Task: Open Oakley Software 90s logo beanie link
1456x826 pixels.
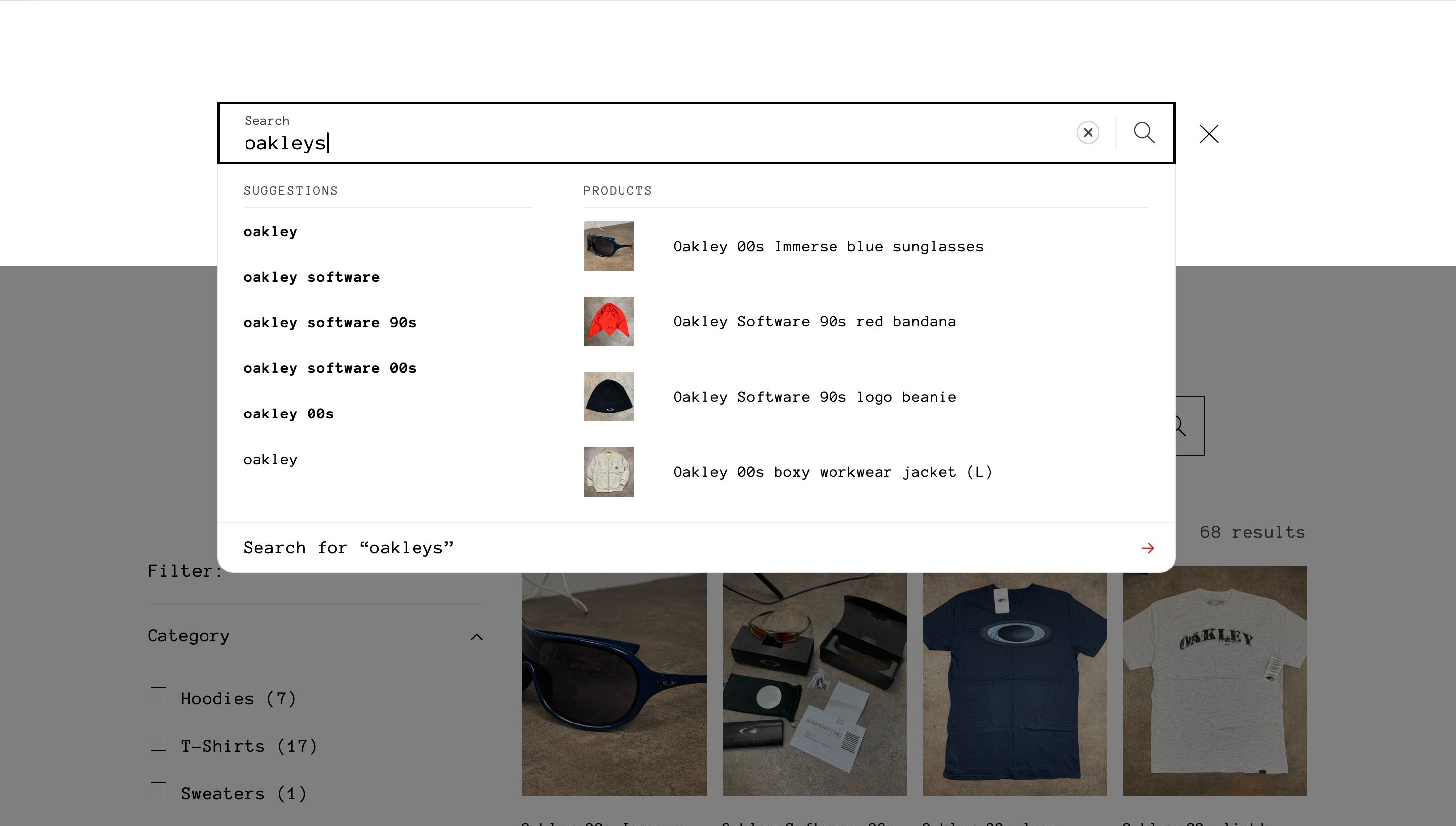Action: point(815,397)
